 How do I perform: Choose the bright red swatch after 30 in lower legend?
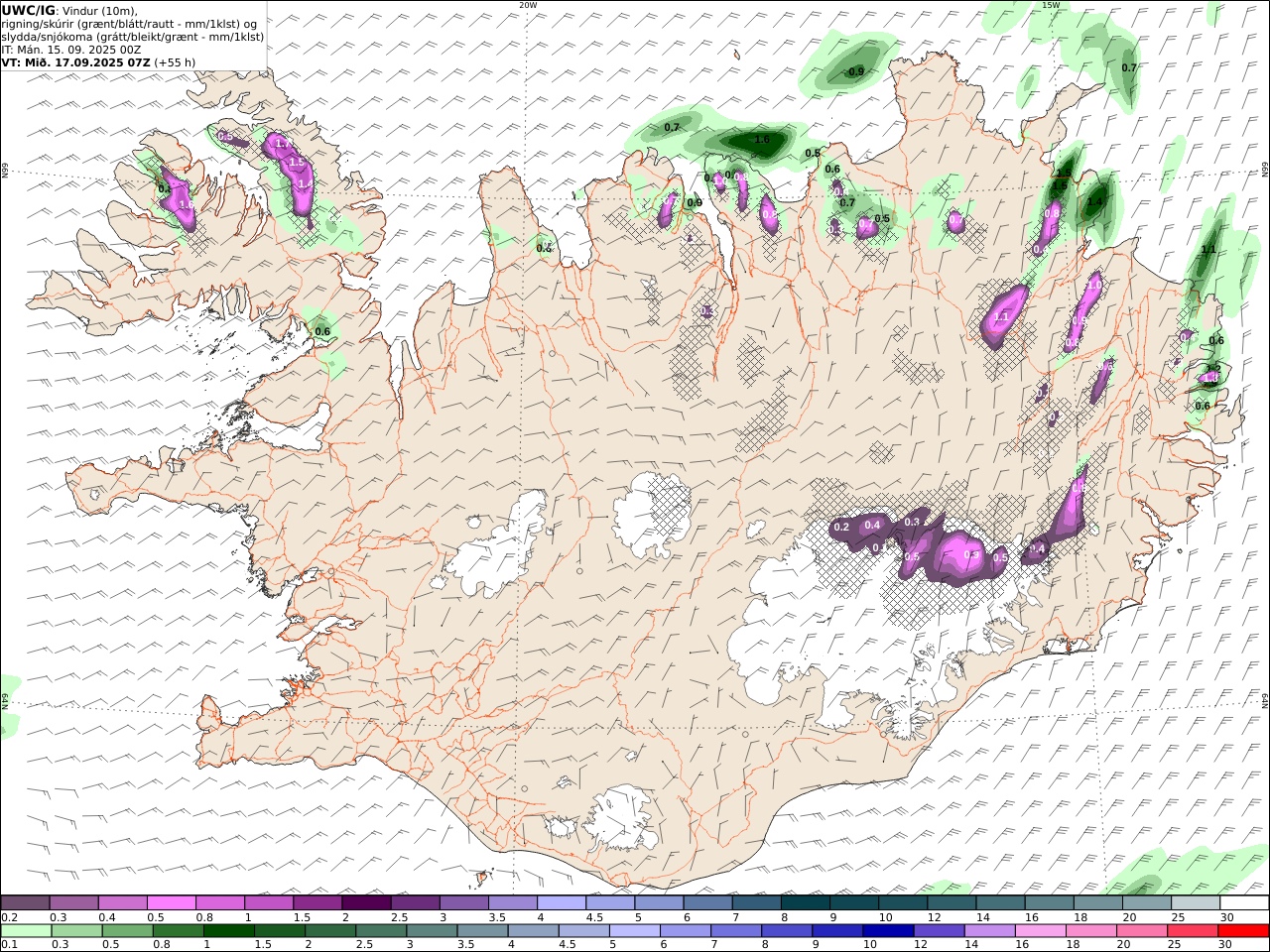click(1244, 930)
